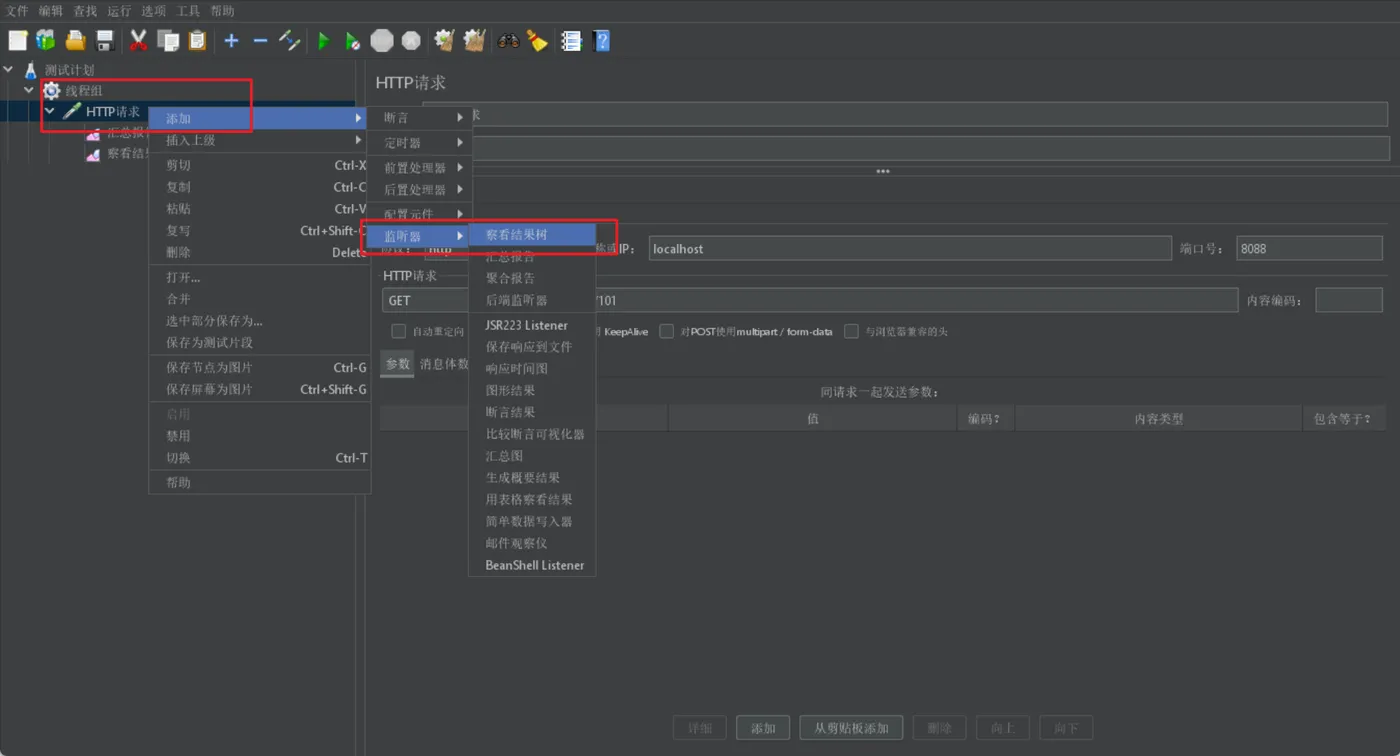Open the Templates icon in toolbar

point(46,41)
